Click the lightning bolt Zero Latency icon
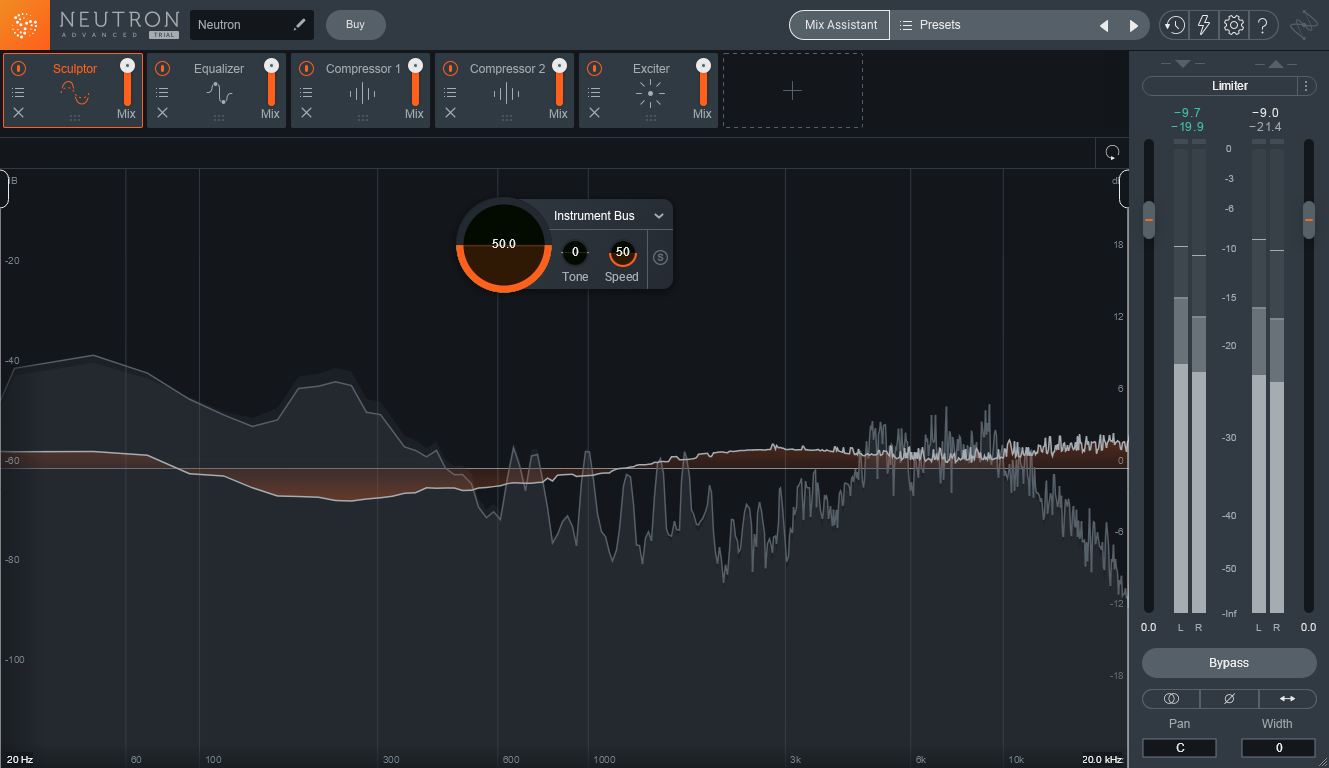 click(1204, 25)
